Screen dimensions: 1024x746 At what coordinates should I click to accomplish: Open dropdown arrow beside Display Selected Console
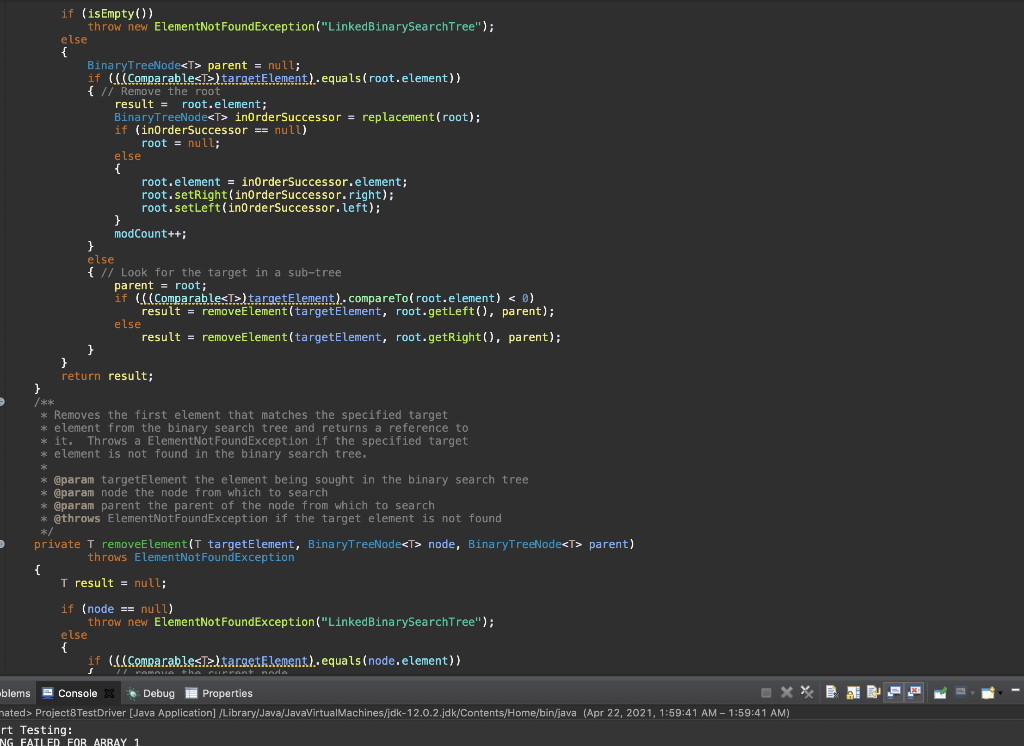(x=972, y=693)
